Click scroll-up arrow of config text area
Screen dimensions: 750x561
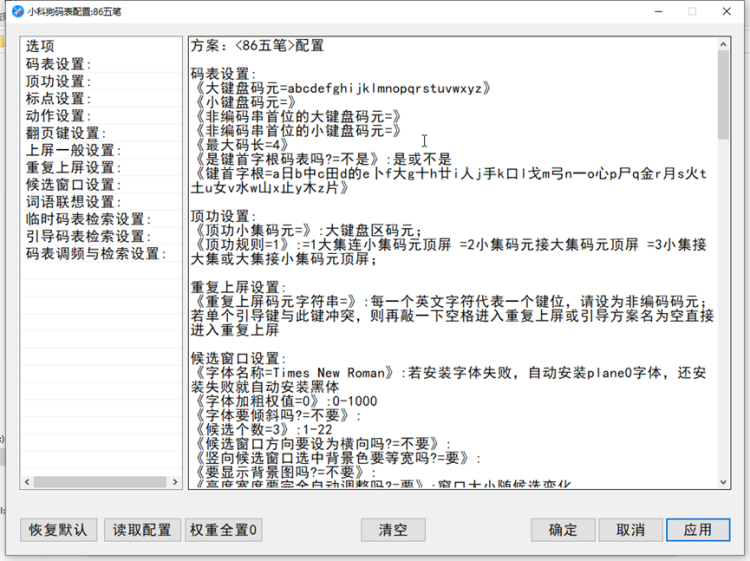723,44
